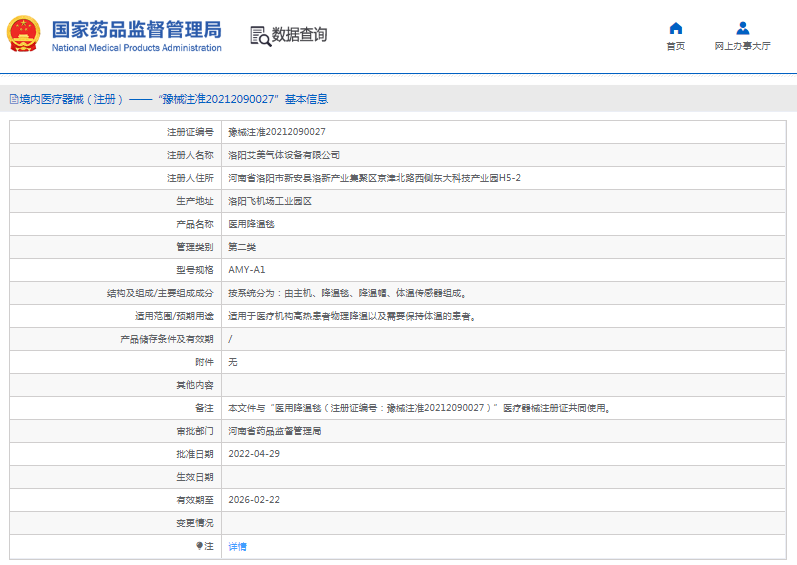The height and width of the screenshot is (565, 797).
Task: Click the bullet icon beside 注
Action: click(199, 546)
